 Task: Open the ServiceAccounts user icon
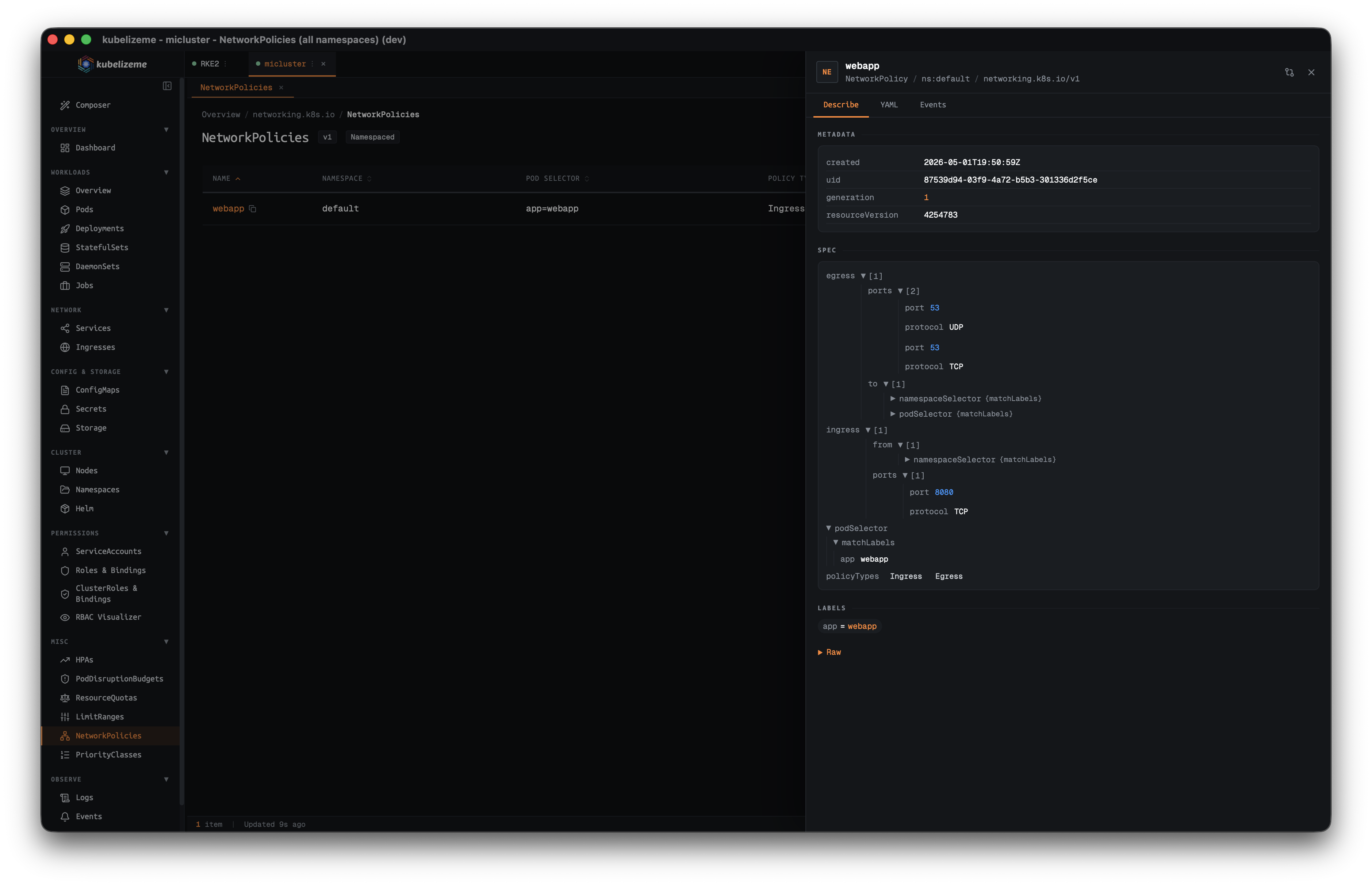point(65,551)
